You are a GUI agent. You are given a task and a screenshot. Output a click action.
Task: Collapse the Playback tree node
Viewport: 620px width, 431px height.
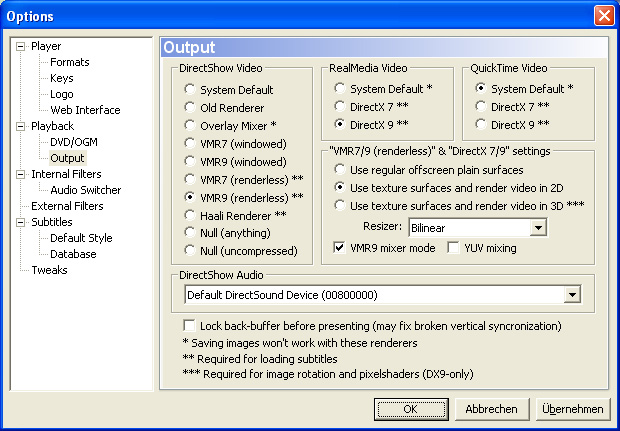21,126
